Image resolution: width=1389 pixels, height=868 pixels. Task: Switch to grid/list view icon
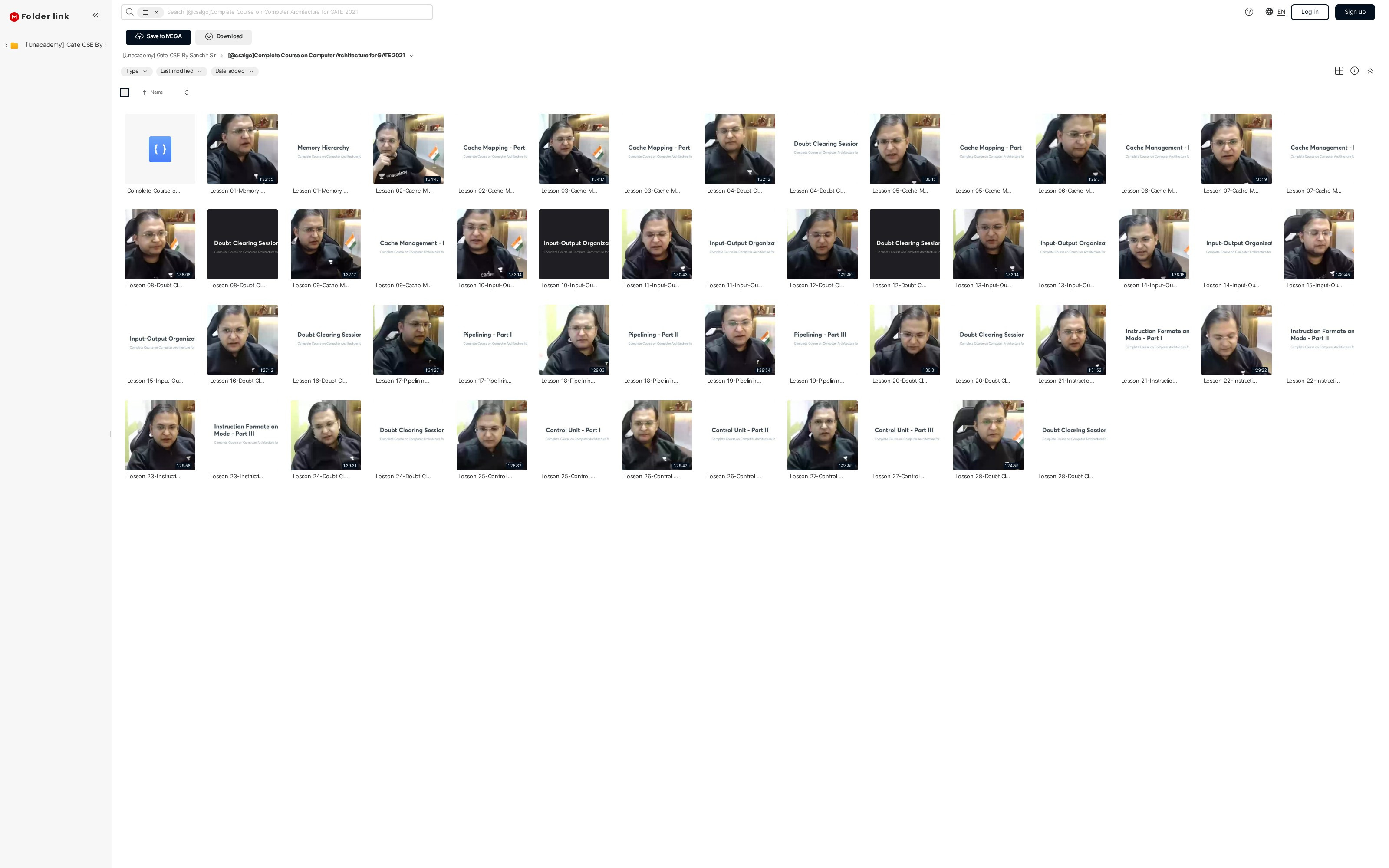pyautogui.click(x=1339, y=71)
